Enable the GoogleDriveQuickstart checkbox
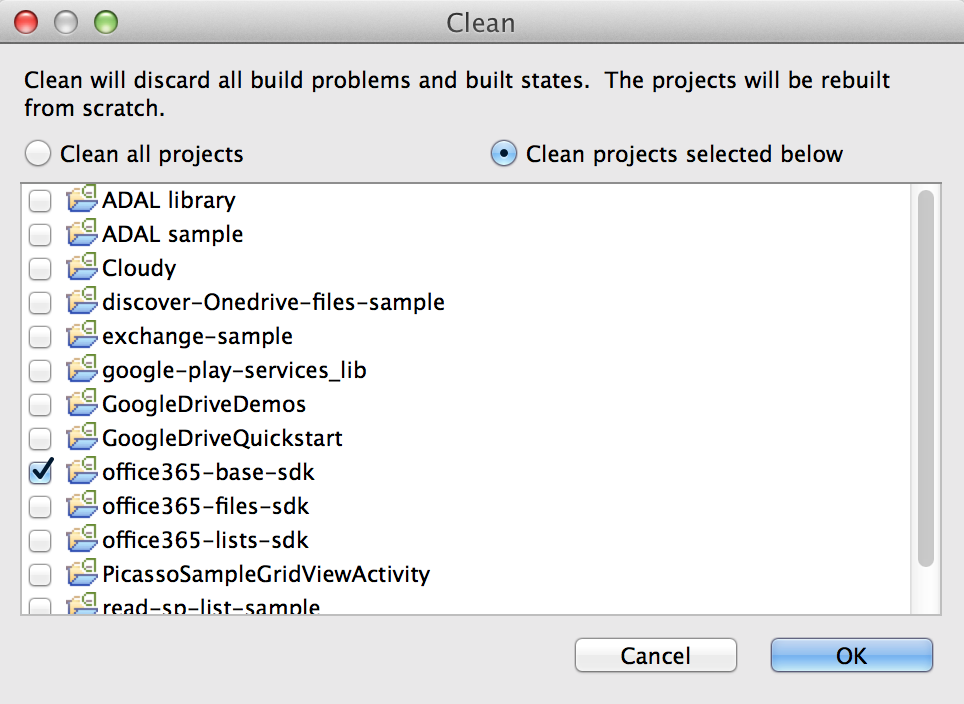The height and width of the screenshot is (704, 964). click(40, 438)
